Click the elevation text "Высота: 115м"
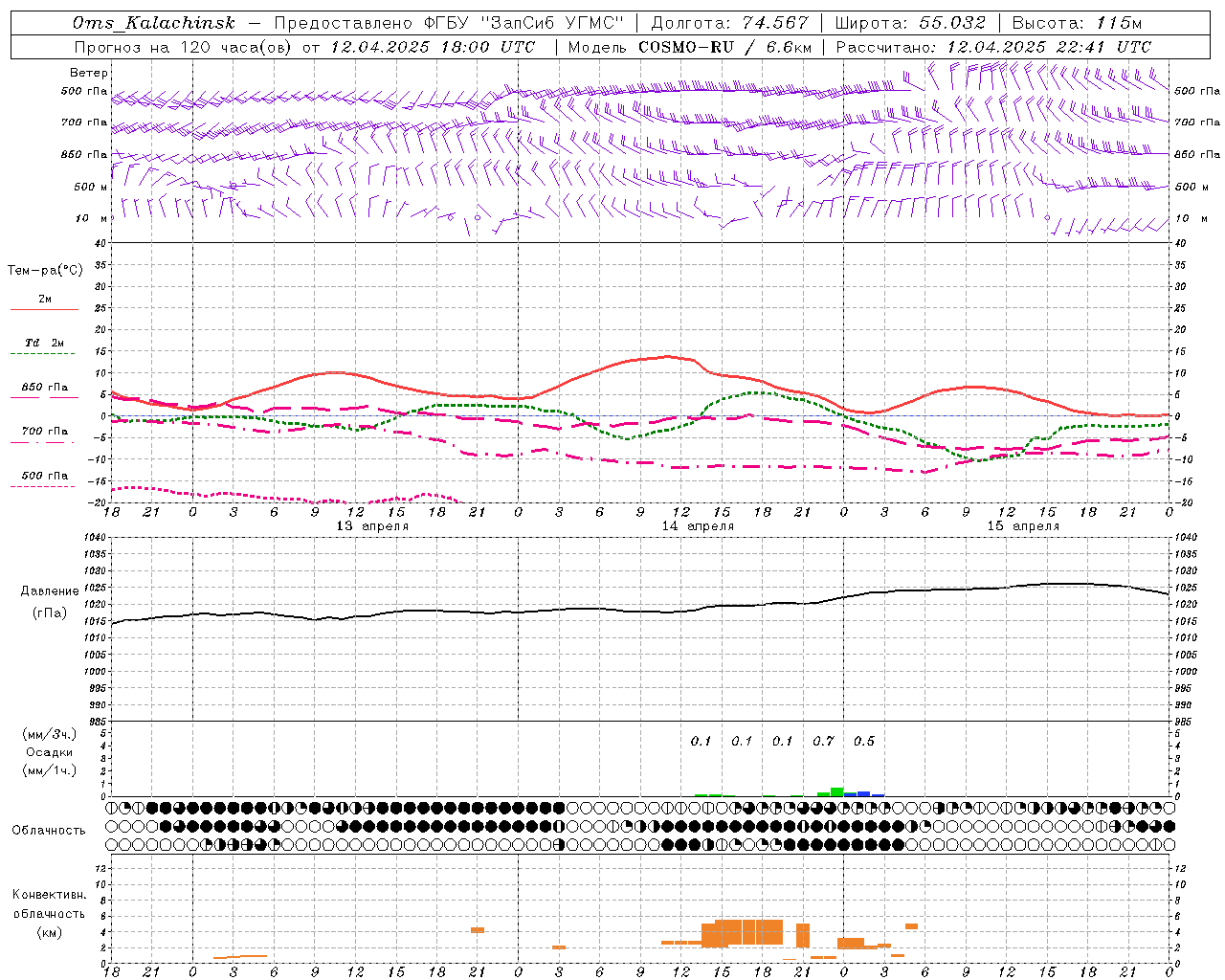The height and width of the screenshot is (980, 1225). [x=1078, y=23]
